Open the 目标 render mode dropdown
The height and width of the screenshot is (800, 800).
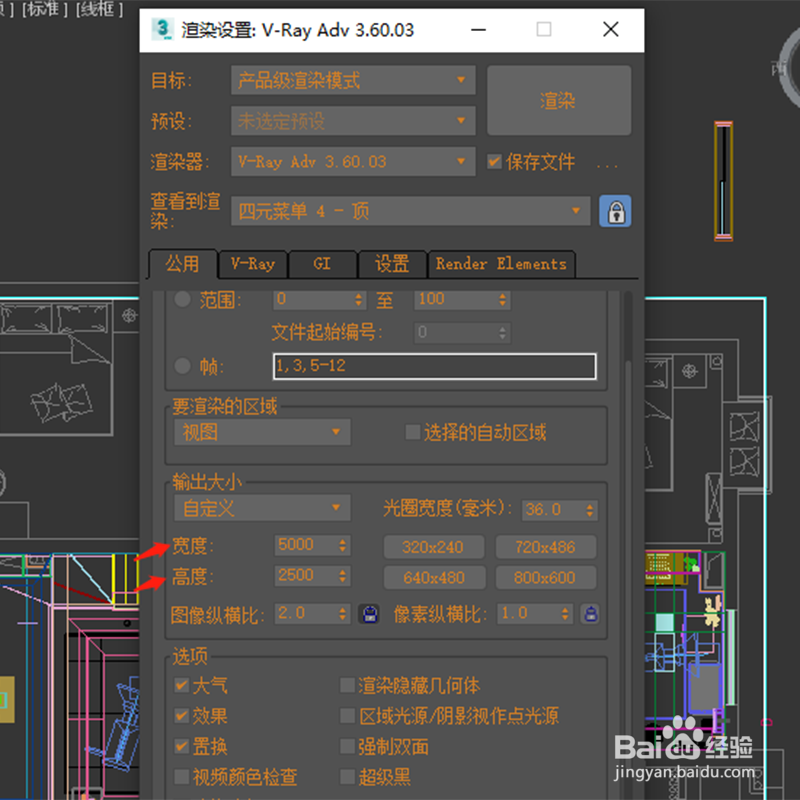coord(353,80)
